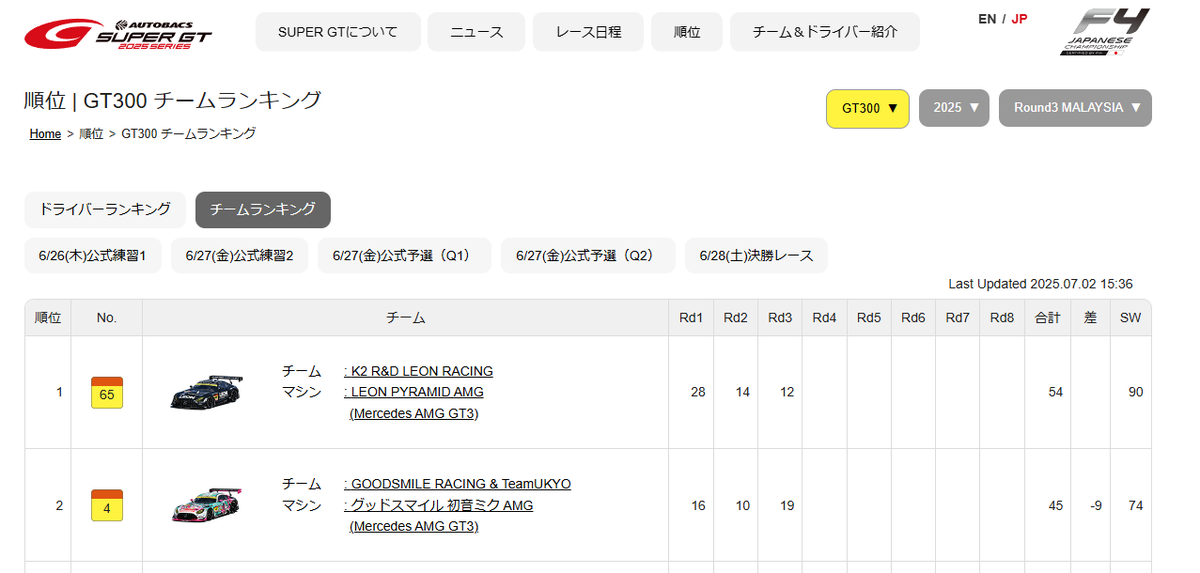Open the GT300 class dropdown
The width and height of the screenshot is (1200, 573).
867,108
